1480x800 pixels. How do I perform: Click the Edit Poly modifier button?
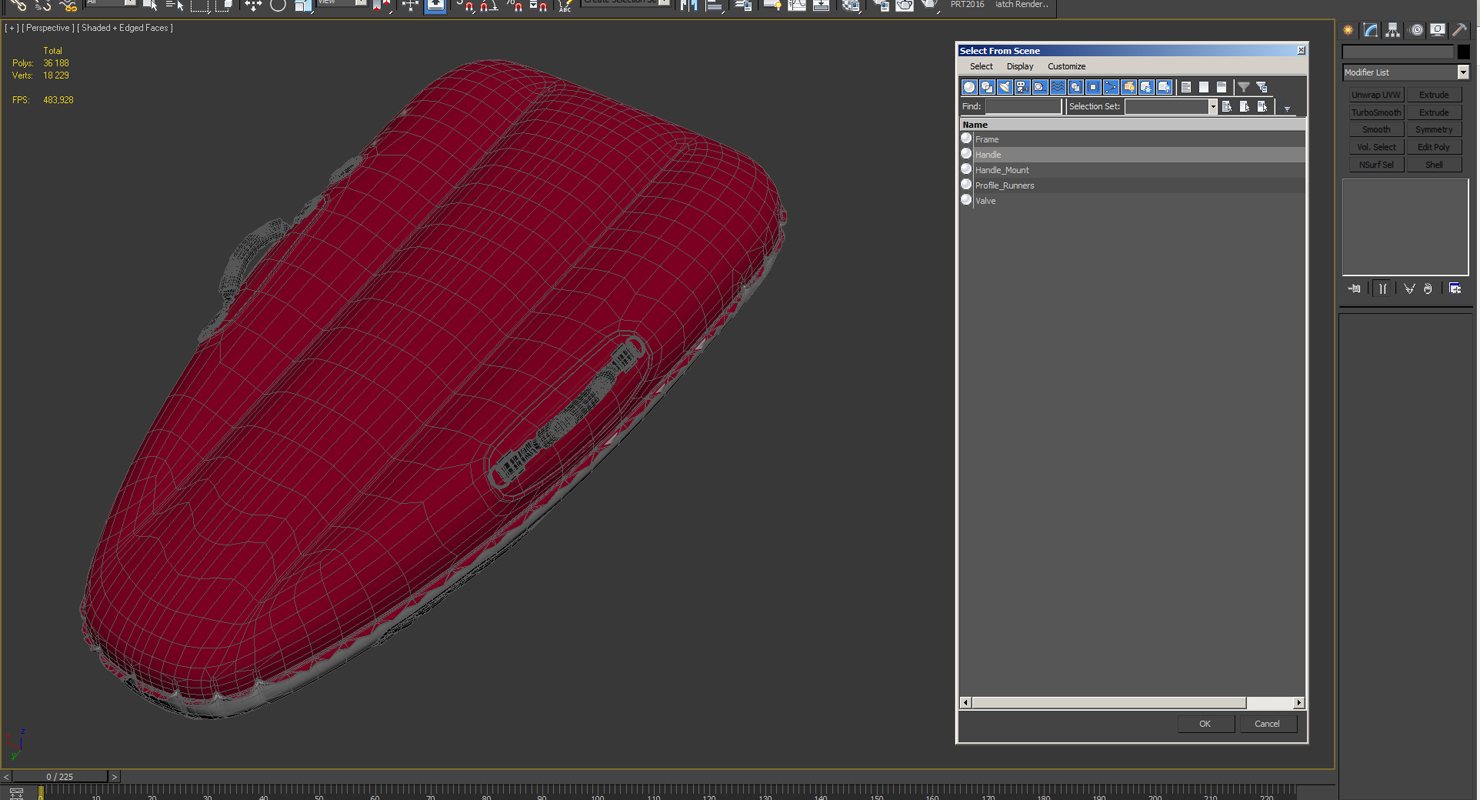click(1434, 147)
